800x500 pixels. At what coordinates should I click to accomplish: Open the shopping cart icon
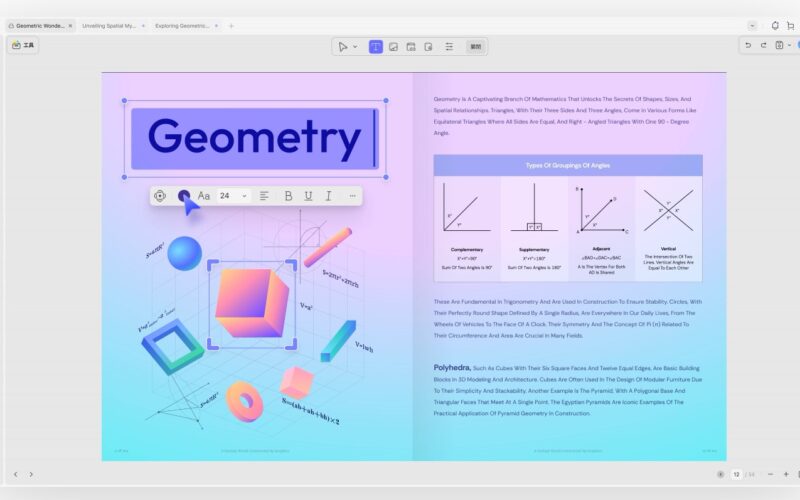pyautogui.click(x=790, y=25)
